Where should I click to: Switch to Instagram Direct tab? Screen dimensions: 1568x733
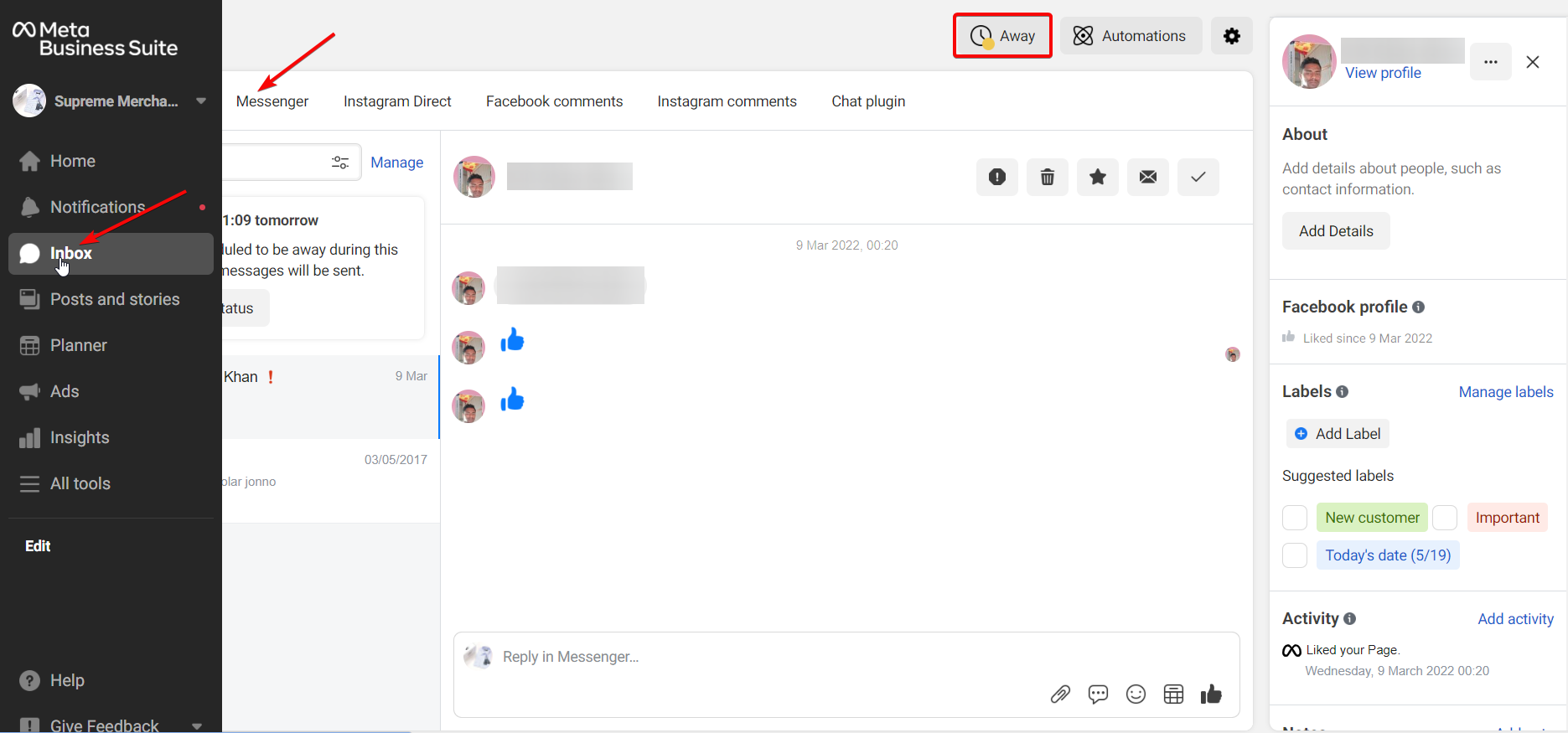pyautogui.click(x=397, y=101)
